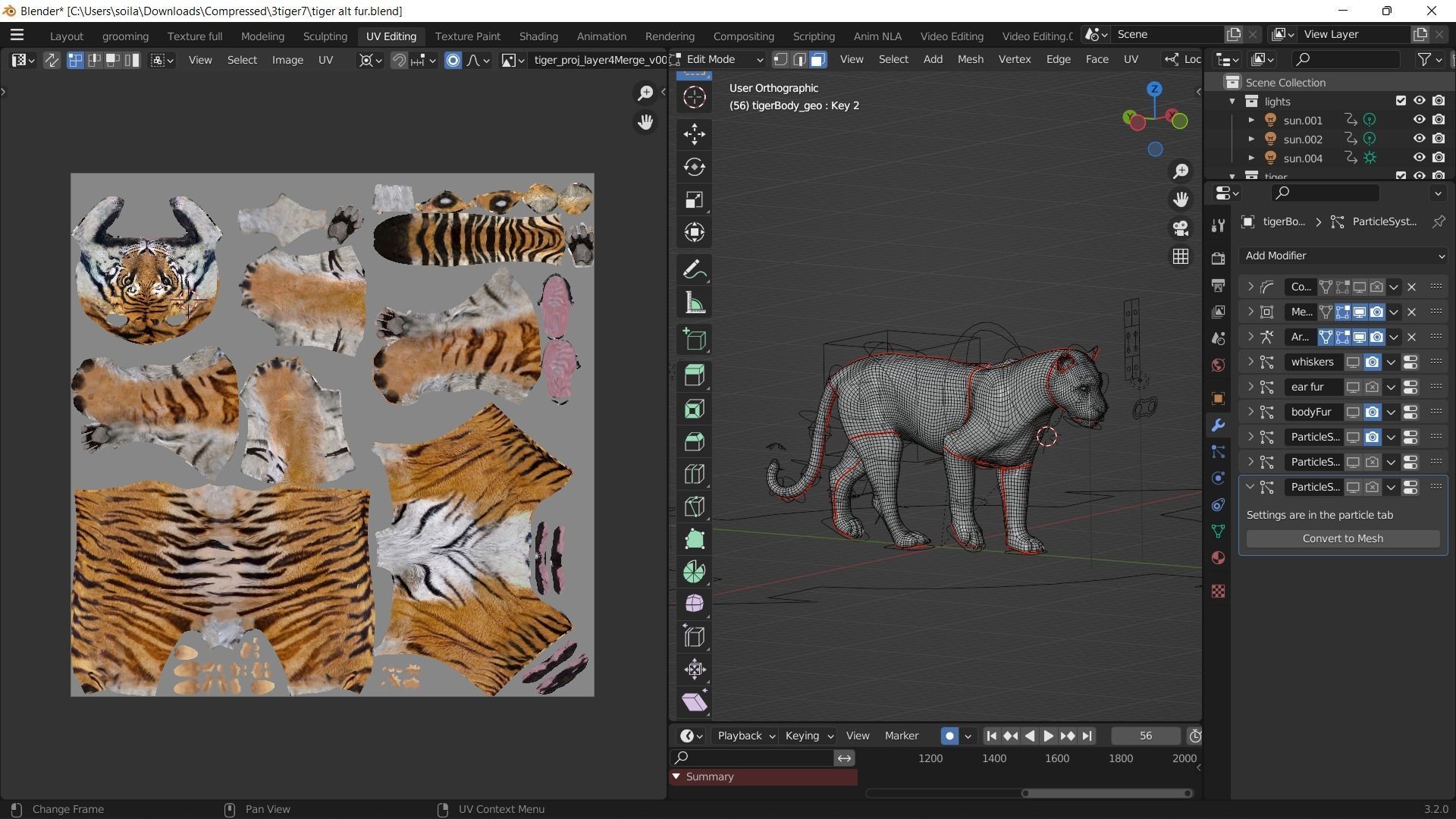Image resolution: width=1456 pixels, height=819 pixels.
Task: Toggle sun.002 viewport visibility
Action: [1419, 139]
